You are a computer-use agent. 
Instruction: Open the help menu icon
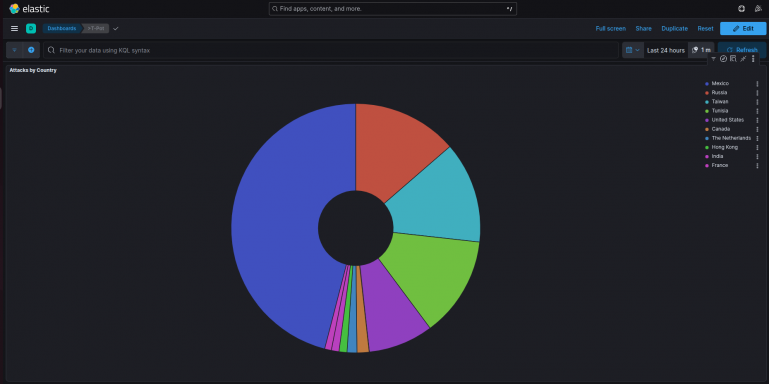click(x=742, y=9)
